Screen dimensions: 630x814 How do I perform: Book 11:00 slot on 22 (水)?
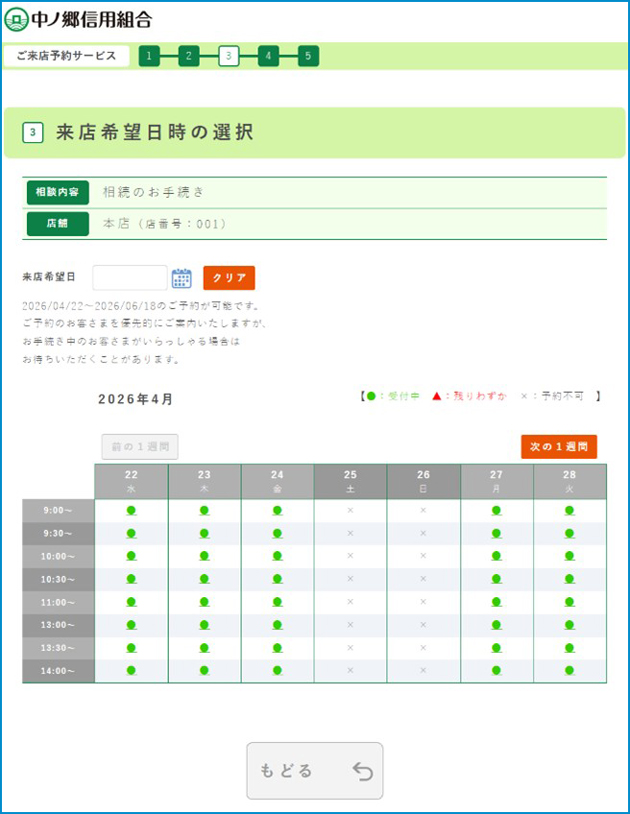131,602
